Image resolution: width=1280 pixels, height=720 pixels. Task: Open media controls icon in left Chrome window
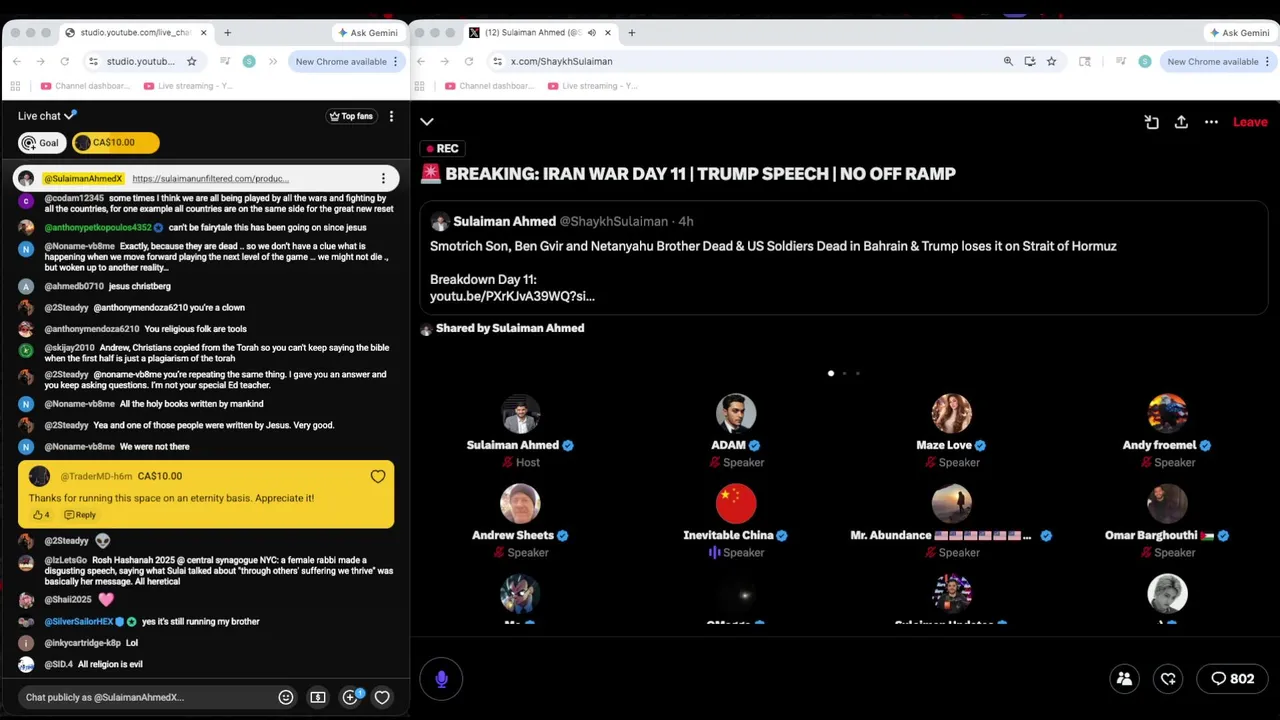coord(225,61)
